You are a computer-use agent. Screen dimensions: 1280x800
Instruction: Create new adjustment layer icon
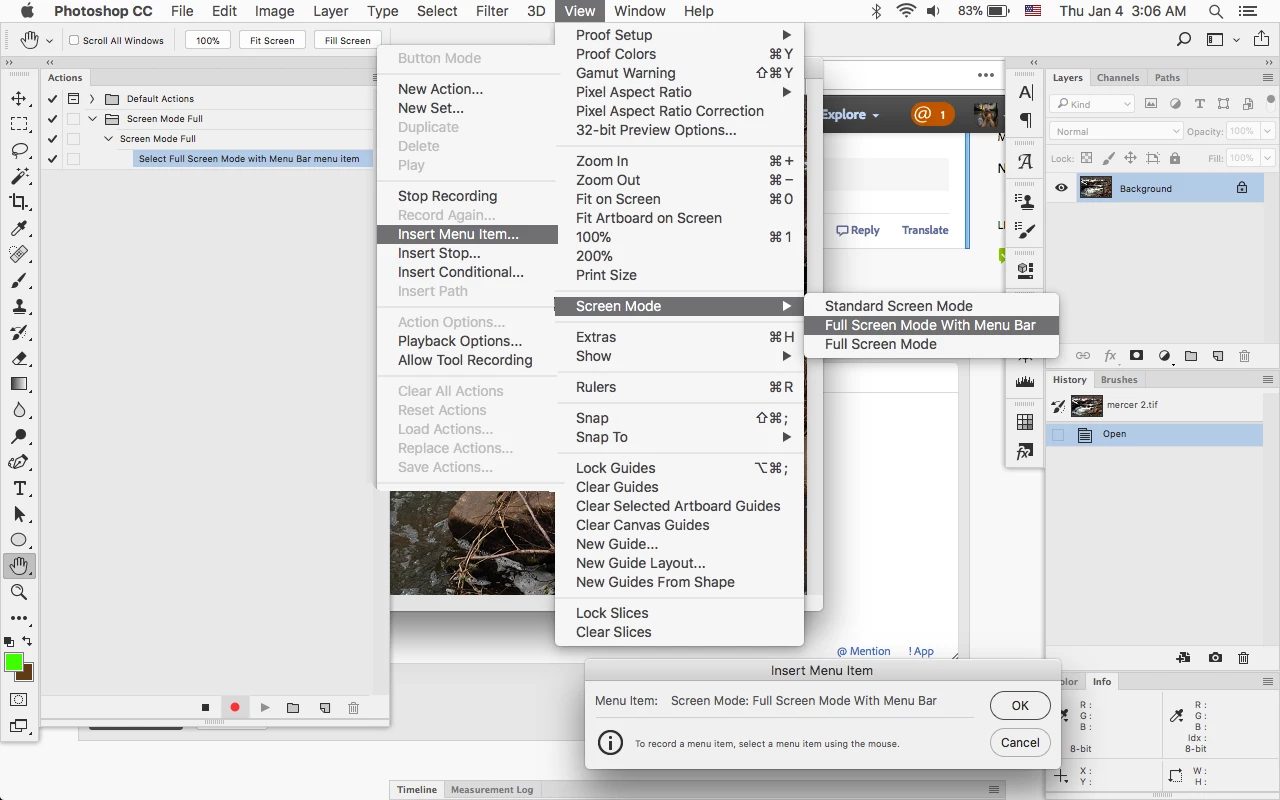click(1164, 355)
